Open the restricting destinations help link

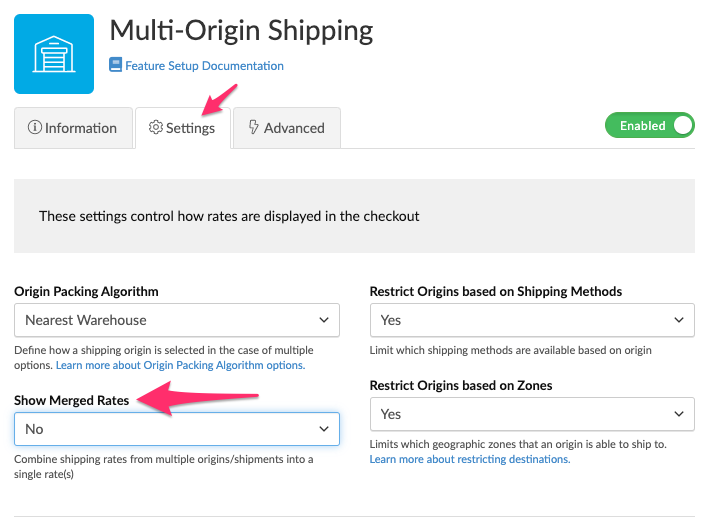[469, 459]
